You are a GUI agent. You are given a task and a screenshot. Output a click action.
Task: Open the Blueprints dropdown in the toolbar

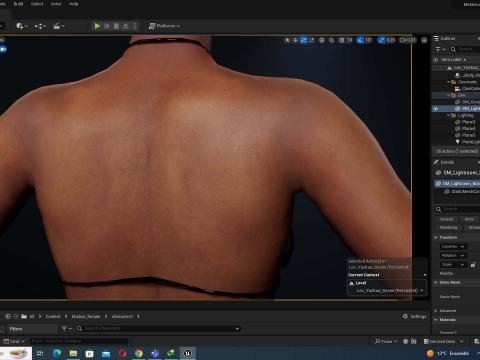tap(40, 26)
